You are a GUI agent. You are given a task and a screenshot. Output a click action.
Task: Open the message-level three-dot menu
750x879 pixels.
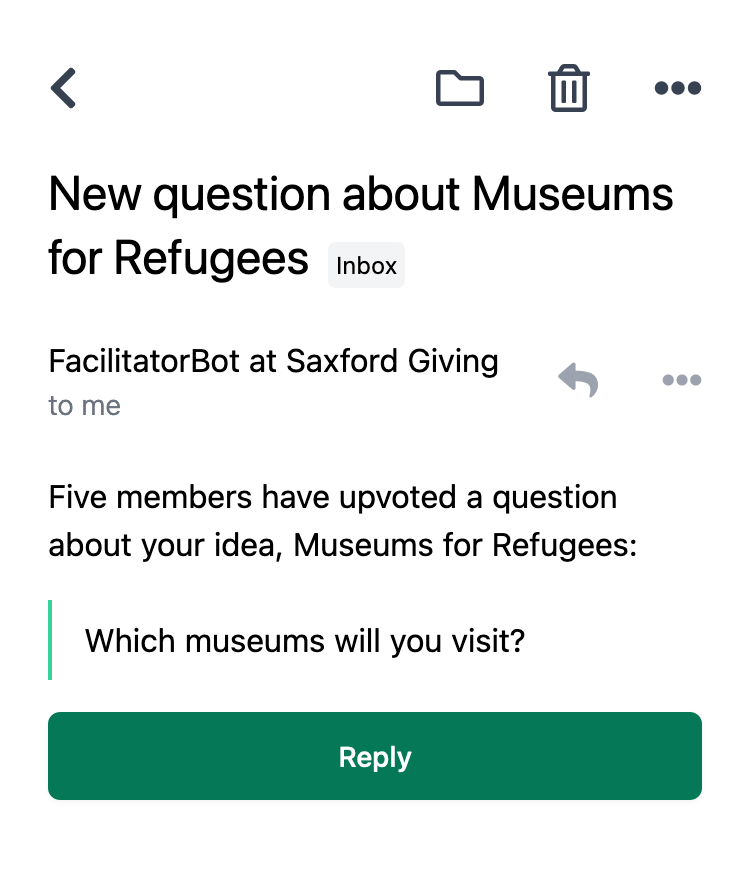tap(682, 380)
